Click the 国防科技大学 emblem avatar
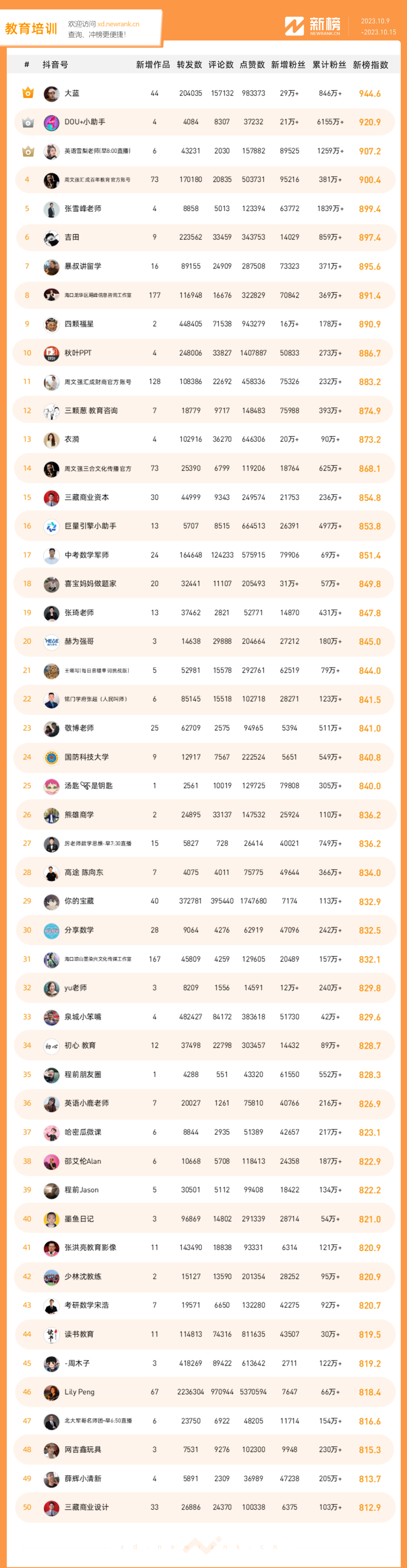 click(51, 757)
